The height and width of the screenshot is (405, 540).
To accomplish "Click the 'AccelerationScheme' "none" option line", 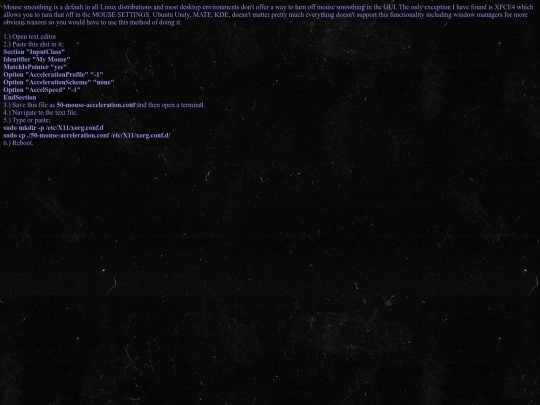I will [59, 82].
